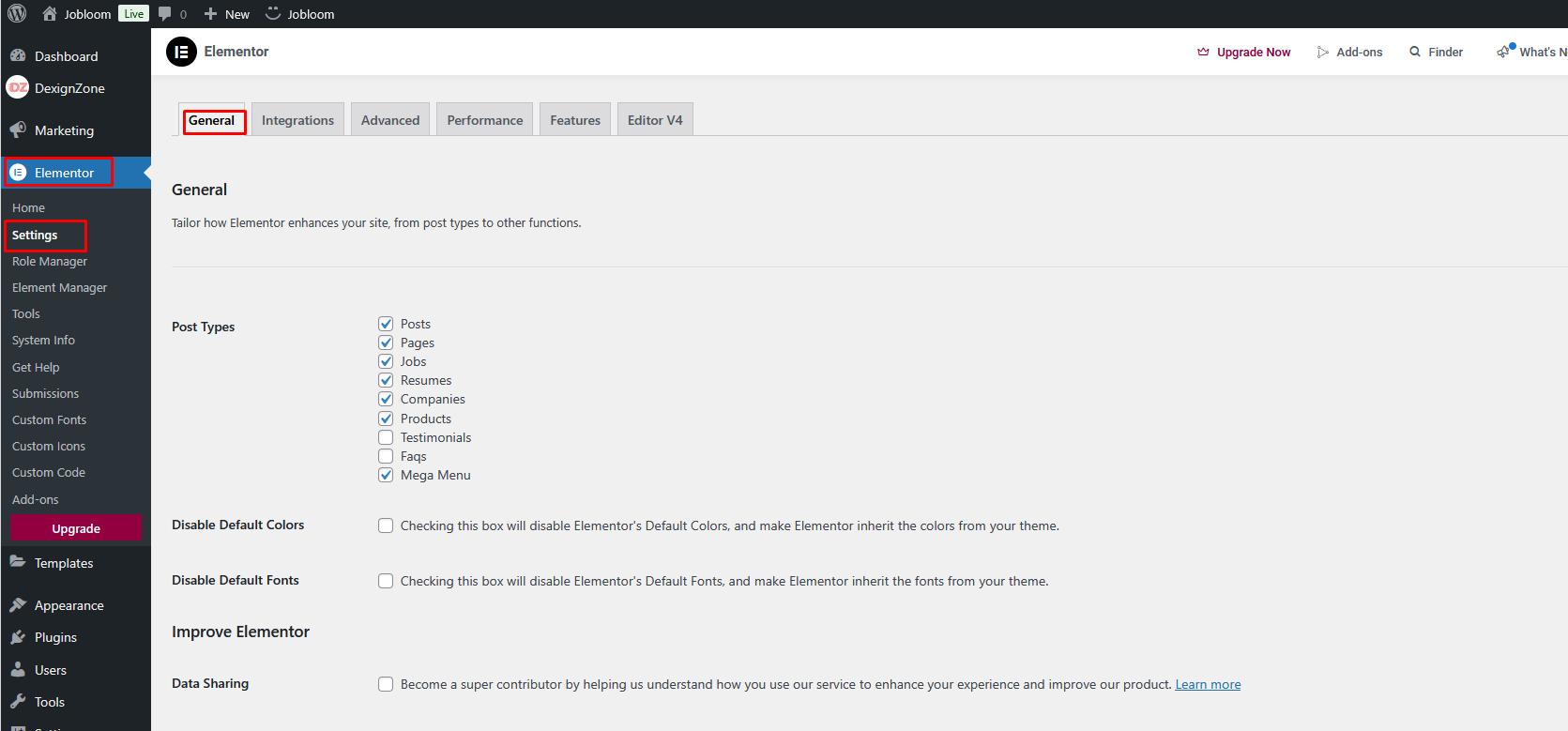
Task: Click the Upgrade button in sidebar
Action: point(76,528)
